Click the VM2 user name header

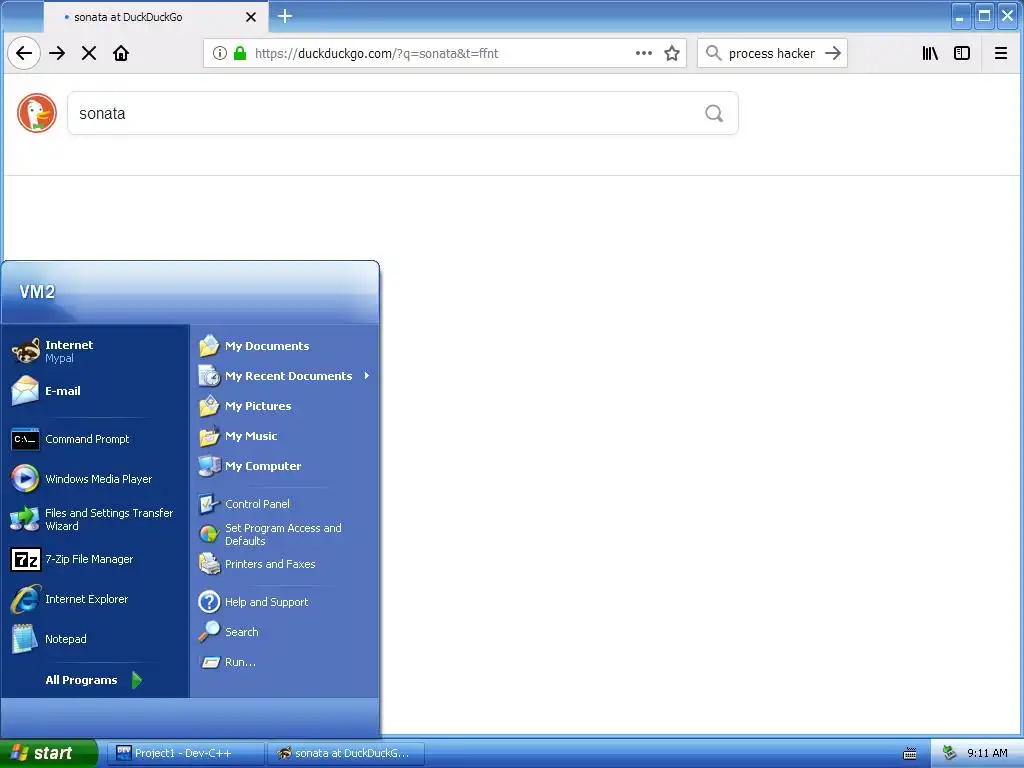coord(37,292)
